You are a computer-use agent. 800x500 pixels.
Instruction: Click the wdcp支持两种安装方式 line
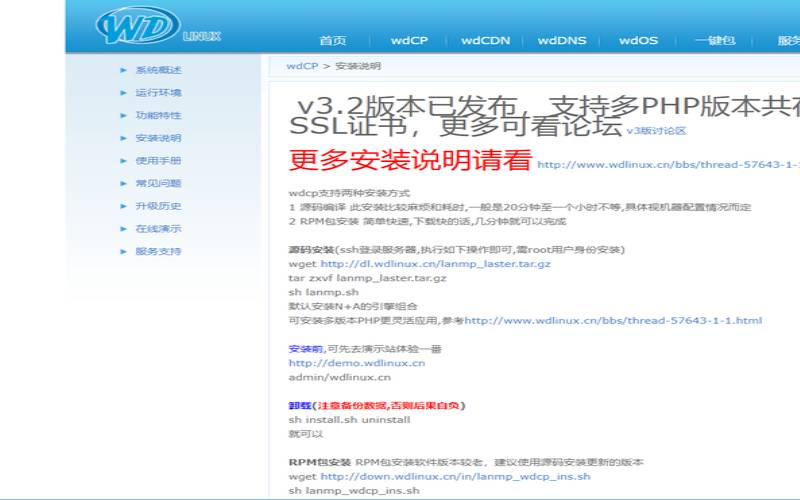349,193
